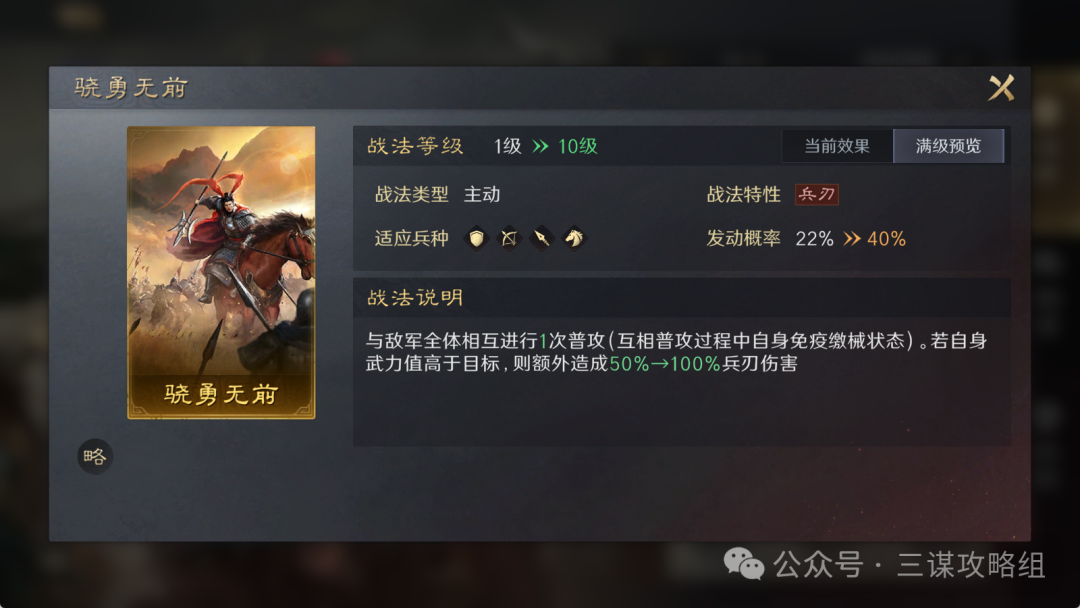Click the cavalry horse troop icon

pyautogui.click(x=574, y=238)
